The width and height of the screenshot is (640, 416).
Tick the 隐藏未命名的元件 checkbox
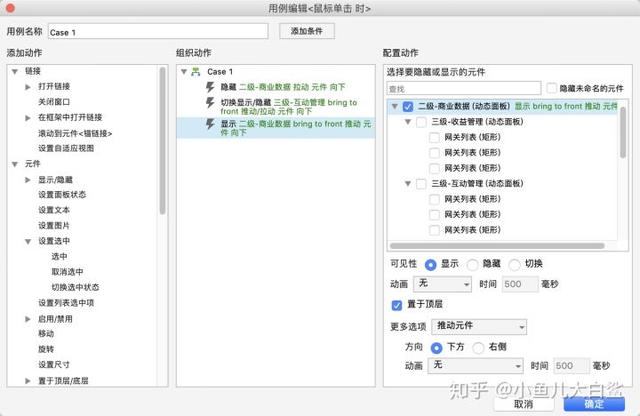click(x=551, y=88)
